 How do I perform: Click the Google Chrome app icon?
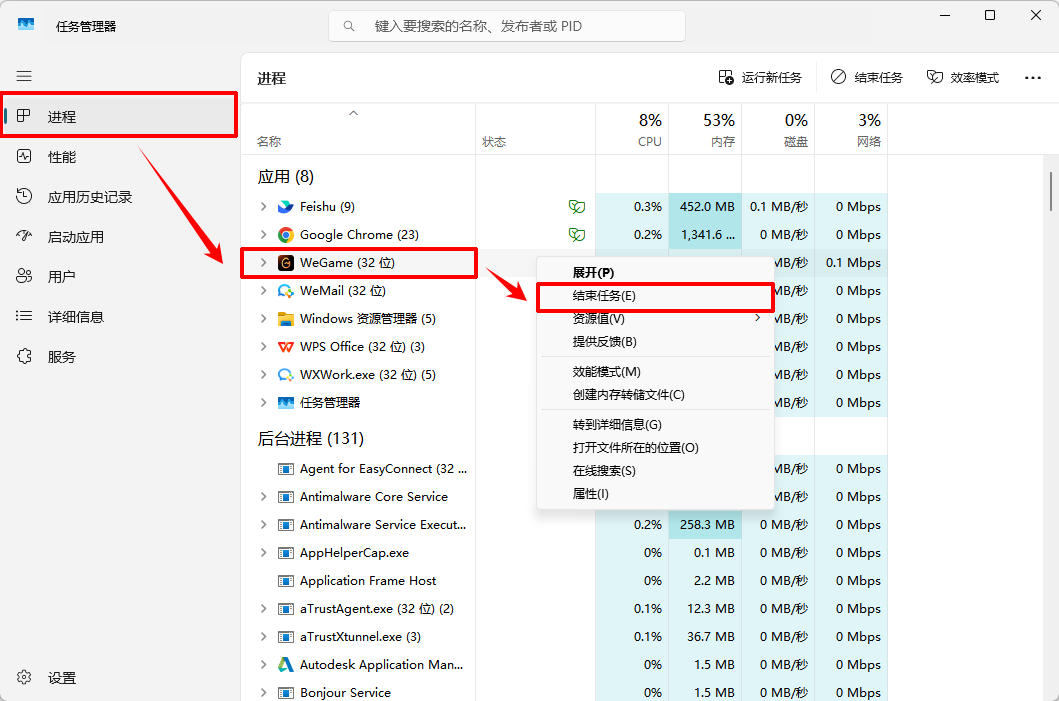pyautogui.click(x=286, y=234)
